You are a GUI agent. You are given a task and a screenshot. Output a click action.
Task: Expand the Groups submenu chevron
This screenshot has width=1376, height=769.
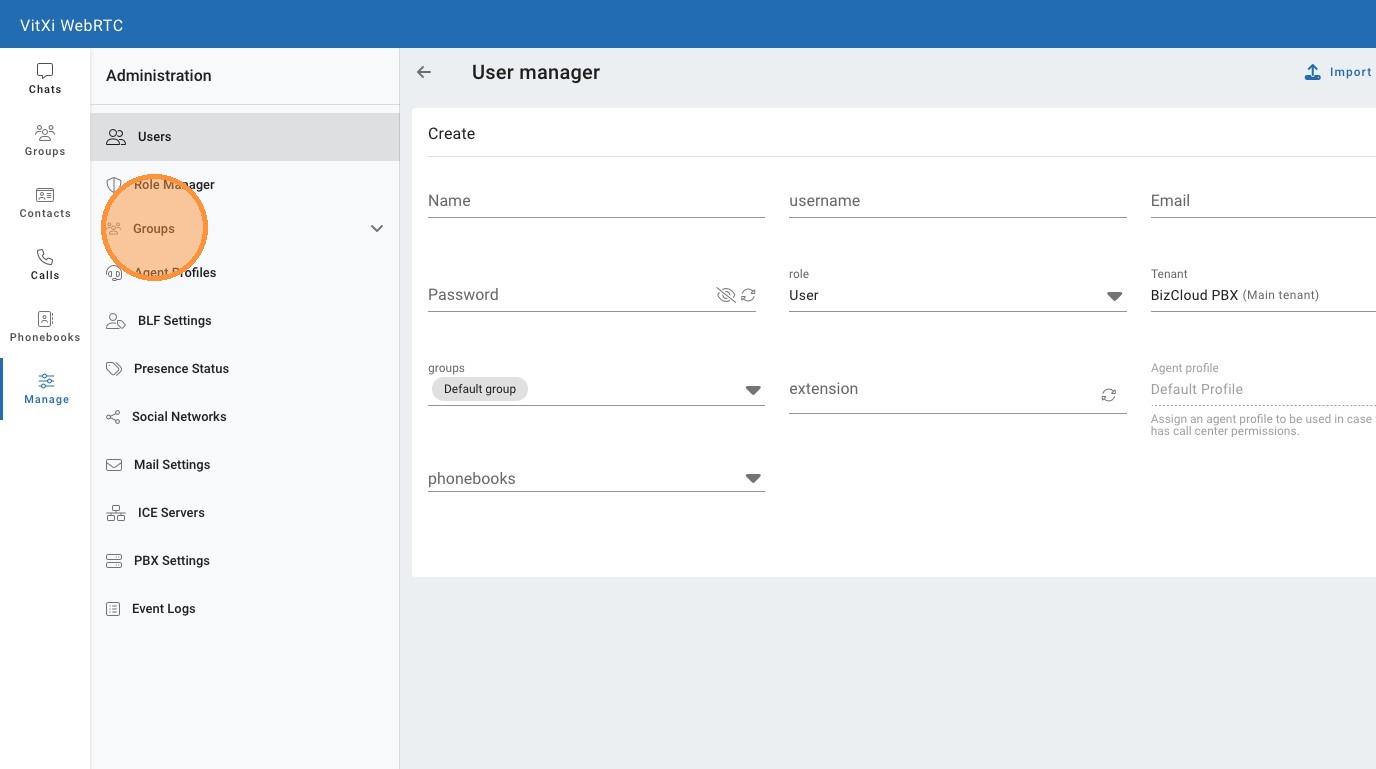pos(377,229)
